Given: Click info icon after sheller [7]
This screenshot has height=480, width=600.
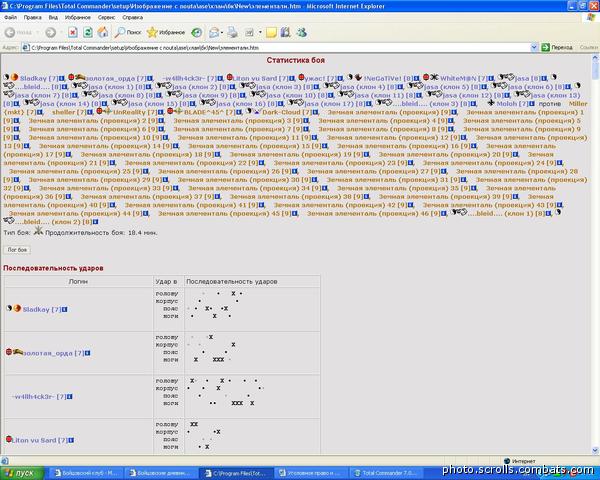Looking at the screenshot, I should [x=90, y=112].
